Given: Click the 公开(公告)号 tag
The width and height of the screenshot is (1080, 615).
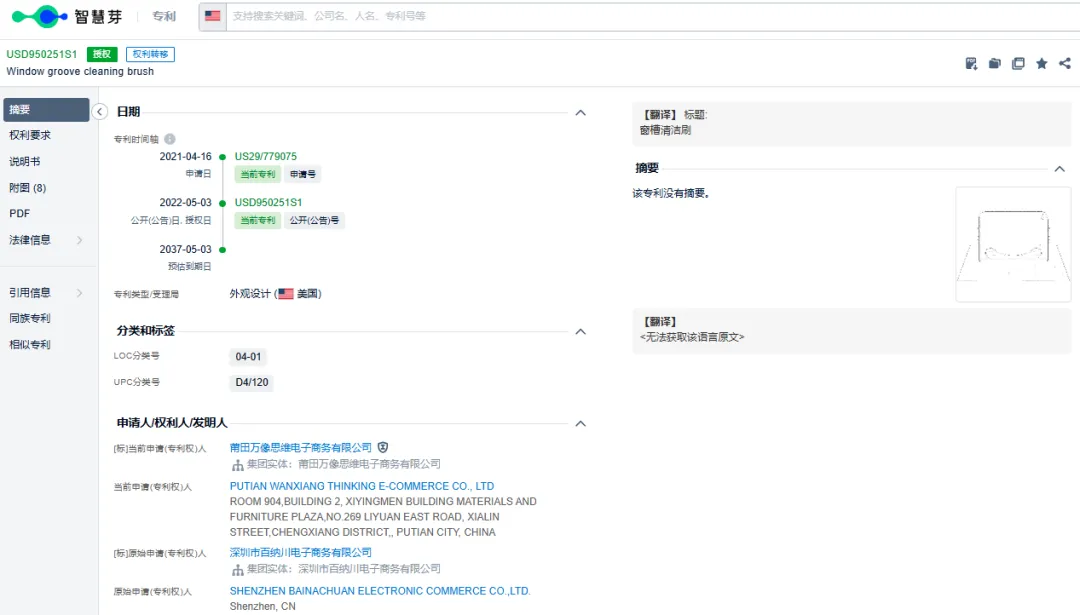Looking at the screenshot, I should click(314, 220).
